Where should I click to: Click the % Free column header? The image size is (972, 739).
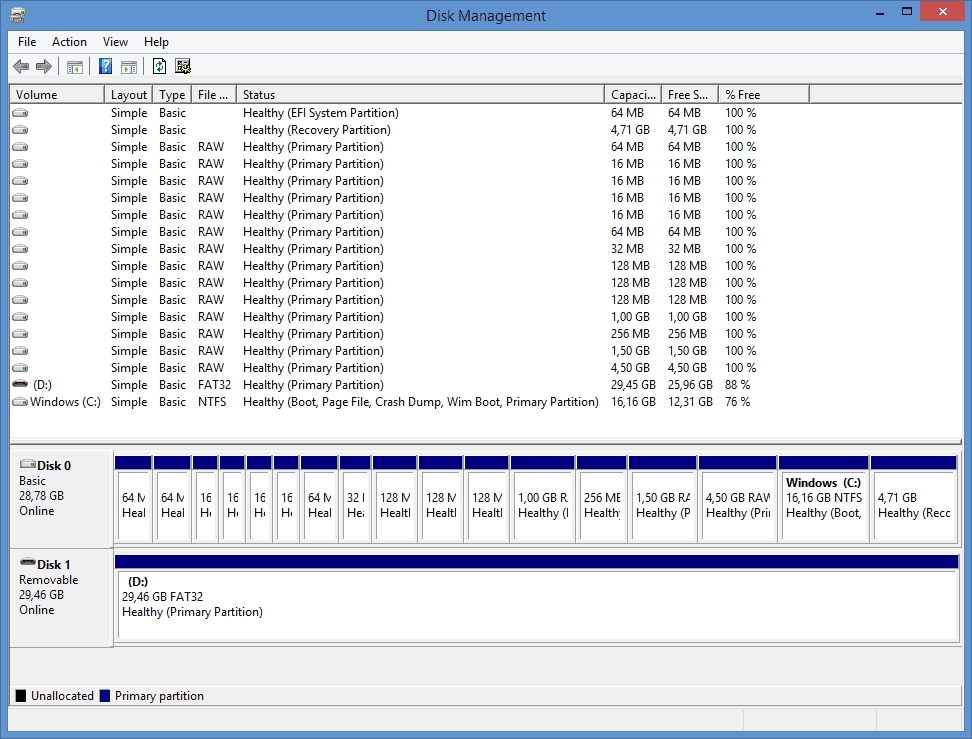click(763, 95)
